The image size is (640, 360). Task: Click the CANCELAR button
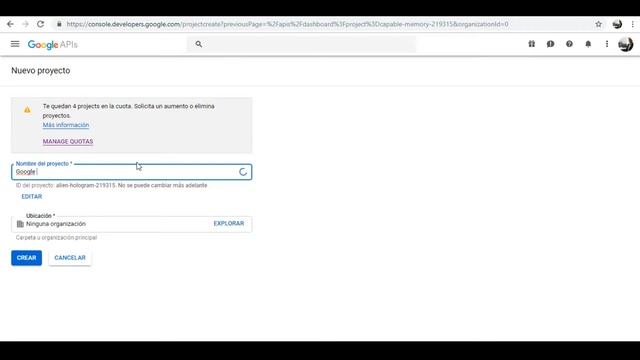[70, 258]
